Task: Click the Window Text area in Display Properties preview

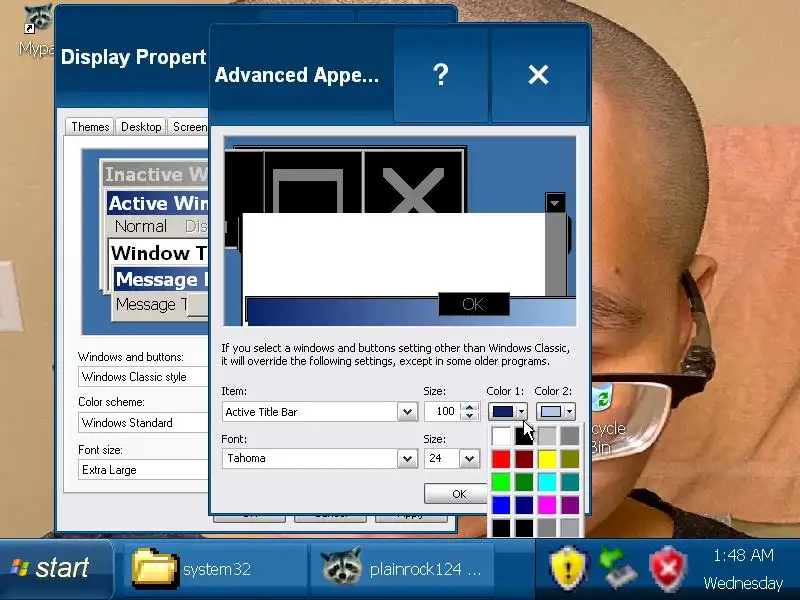Action: 159,253
